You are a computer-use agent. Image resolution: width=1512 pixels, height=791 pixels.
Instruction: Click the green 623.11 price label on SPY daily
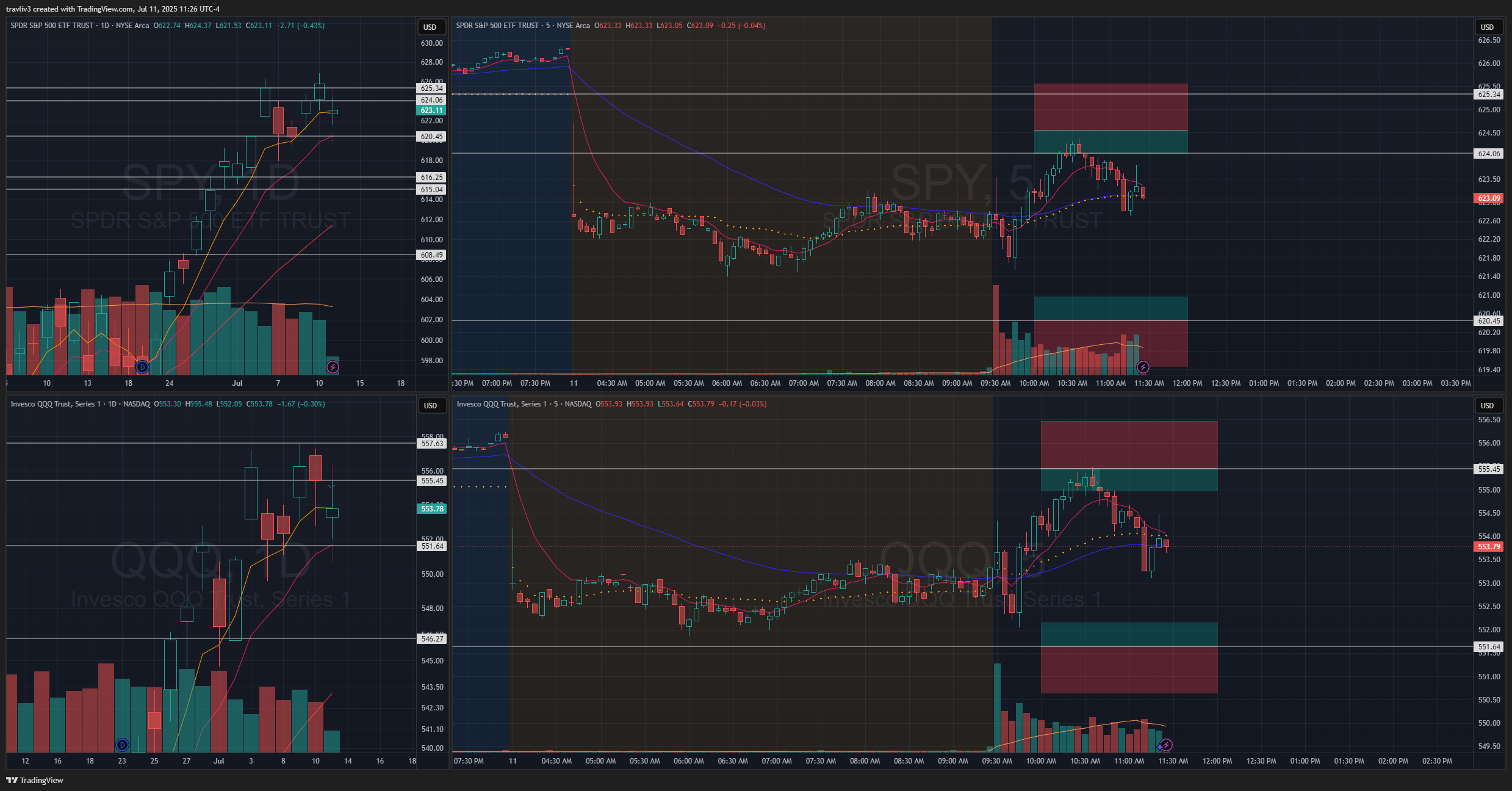431,110
